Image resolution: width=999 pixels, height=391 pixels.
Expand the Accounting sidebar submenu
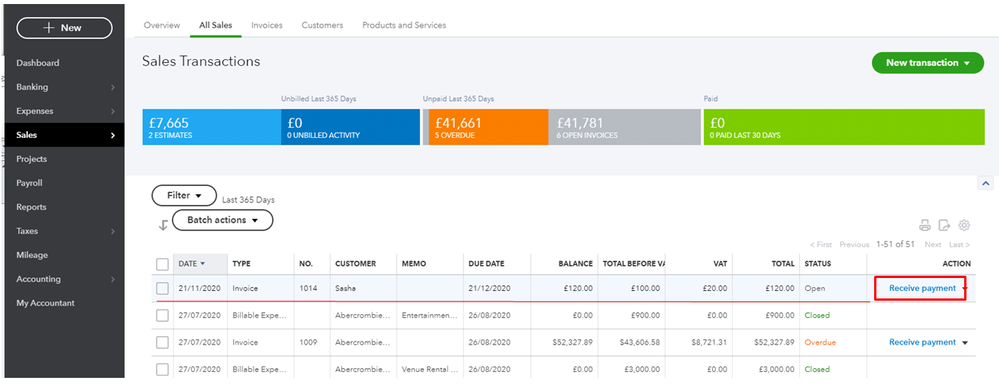pos(112,280)
